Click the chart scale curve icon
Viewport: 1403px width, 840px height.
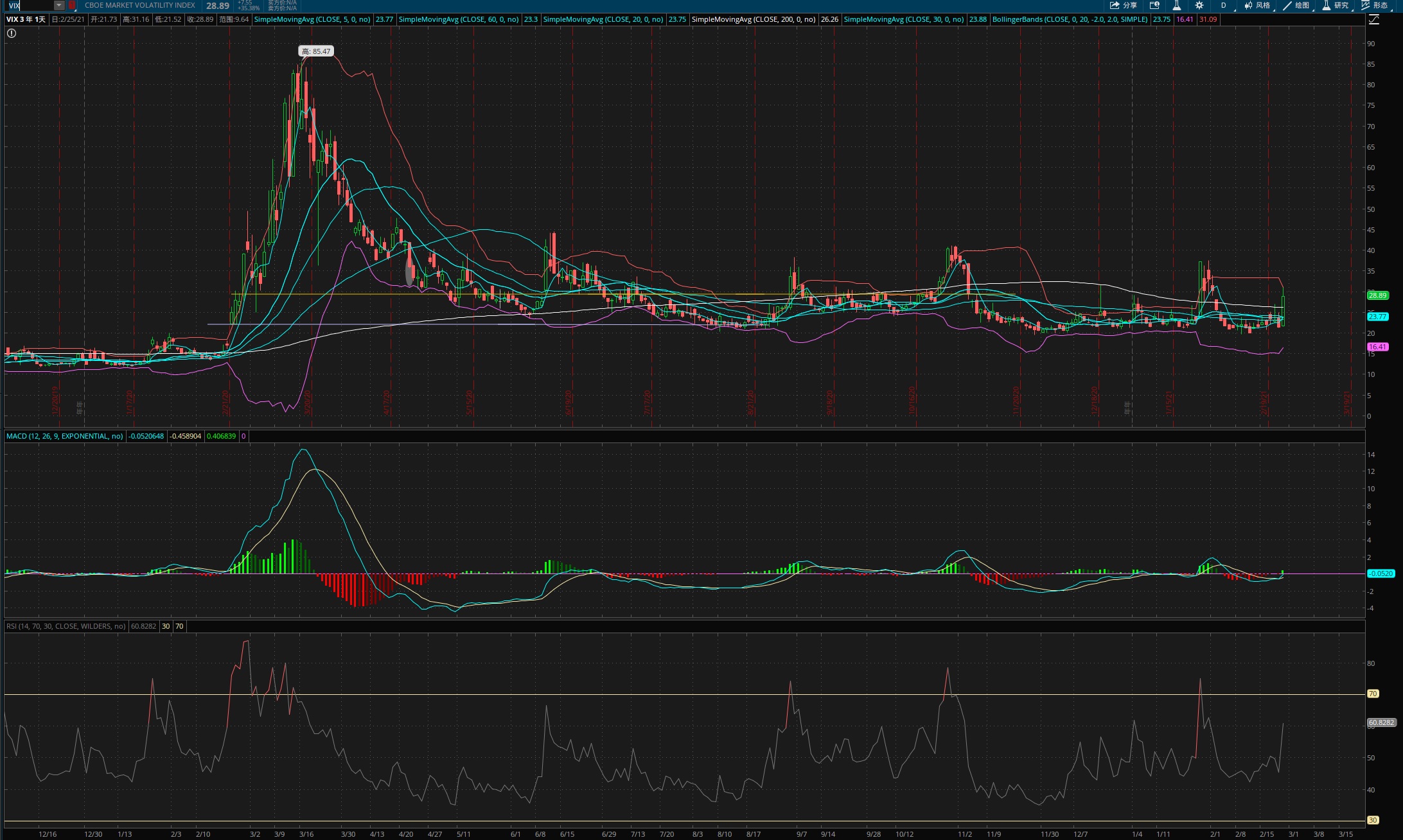click(x=1373, y=20)
